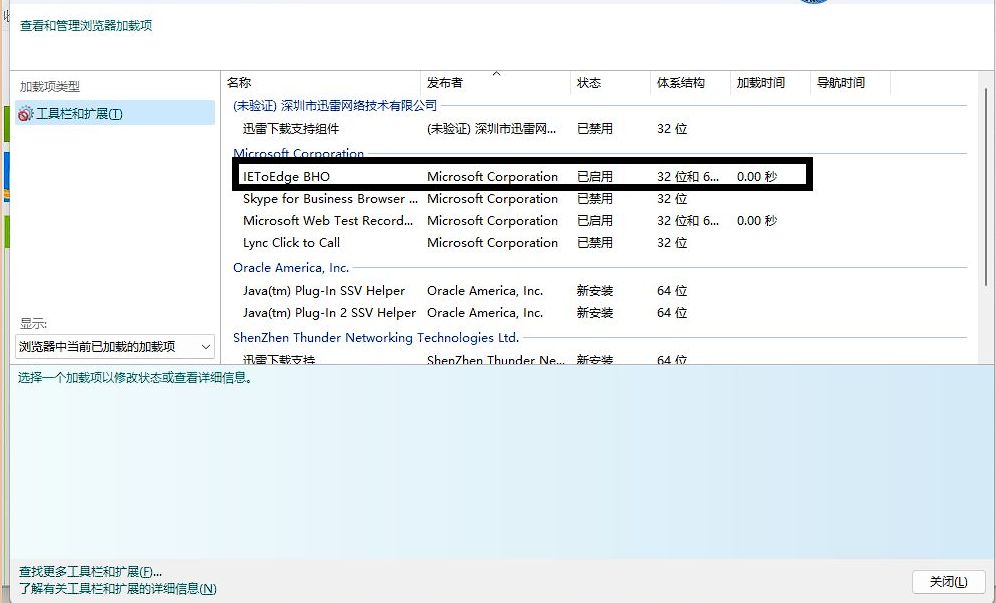Click the 体系结构 column header
The height and width of the screenshot is (603, 996).
point(680,83)
